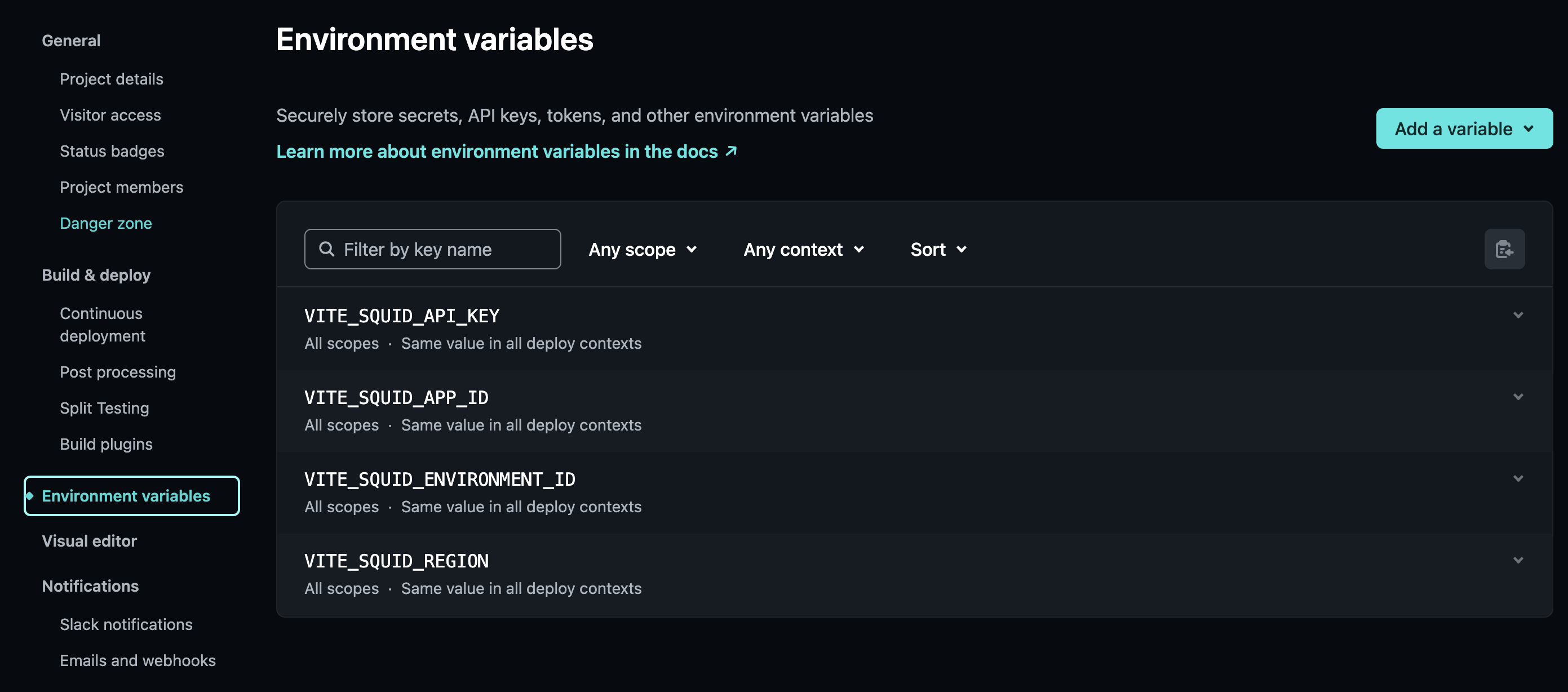Open Continuous deployment settings

(x=101, y=325)
